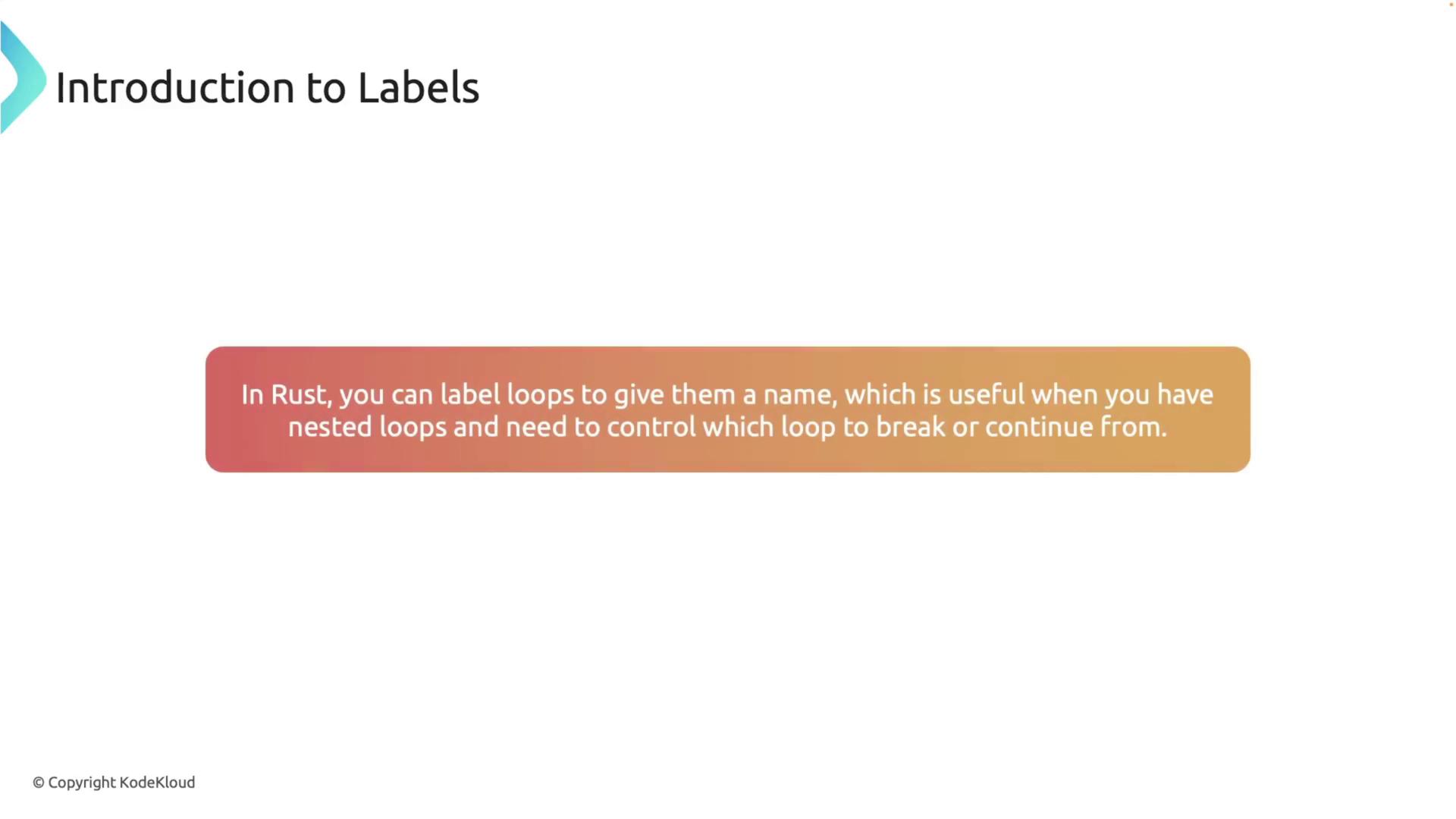1456x819 pixels.
Task: Click the small orange dot in the top-right corner
Action: click(1451, 5)
